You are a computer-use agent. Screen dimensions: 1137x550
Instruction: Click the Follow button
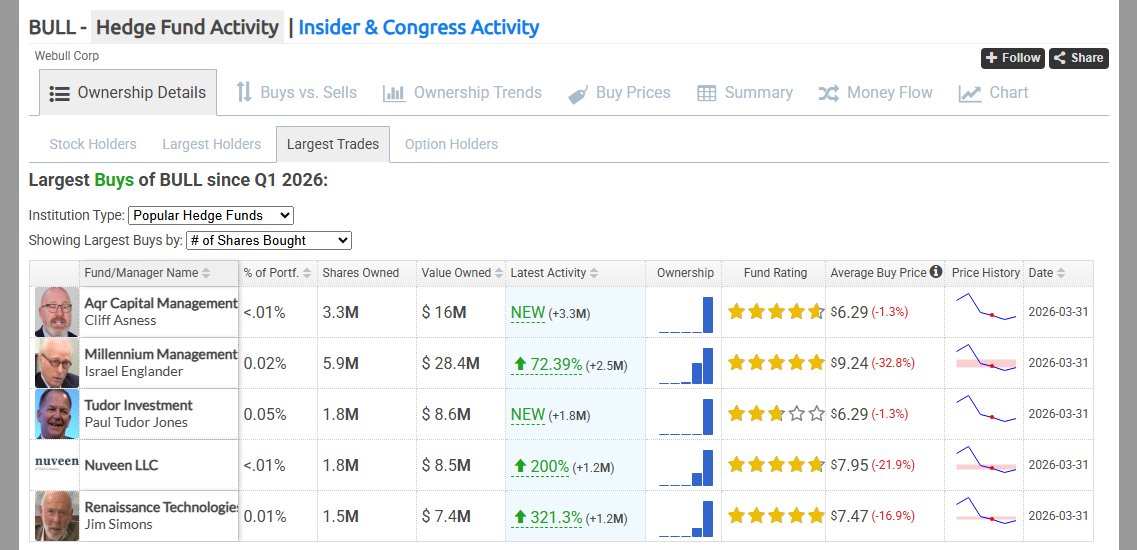click(1013, 58)
